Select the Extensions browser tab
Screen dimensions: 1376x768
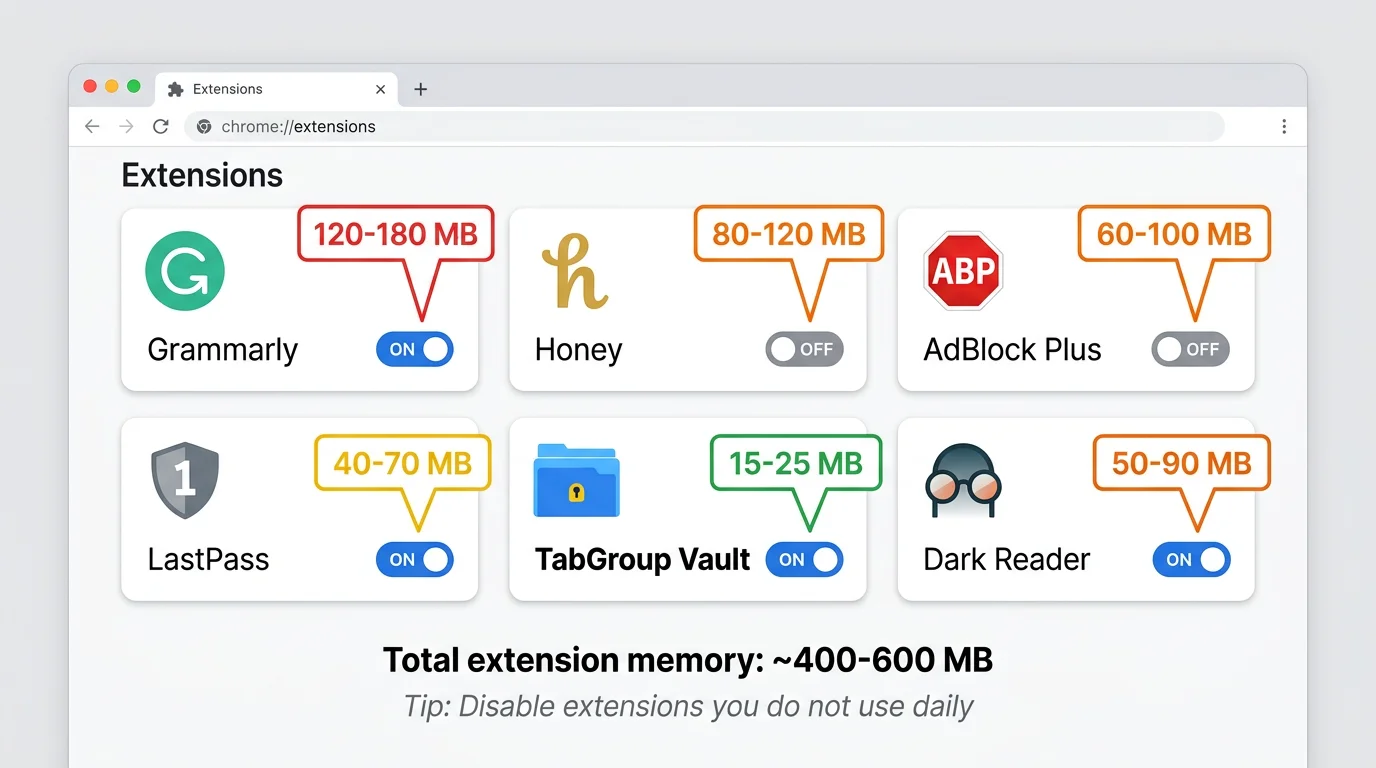pyautogui.click(x=255, y=89)
